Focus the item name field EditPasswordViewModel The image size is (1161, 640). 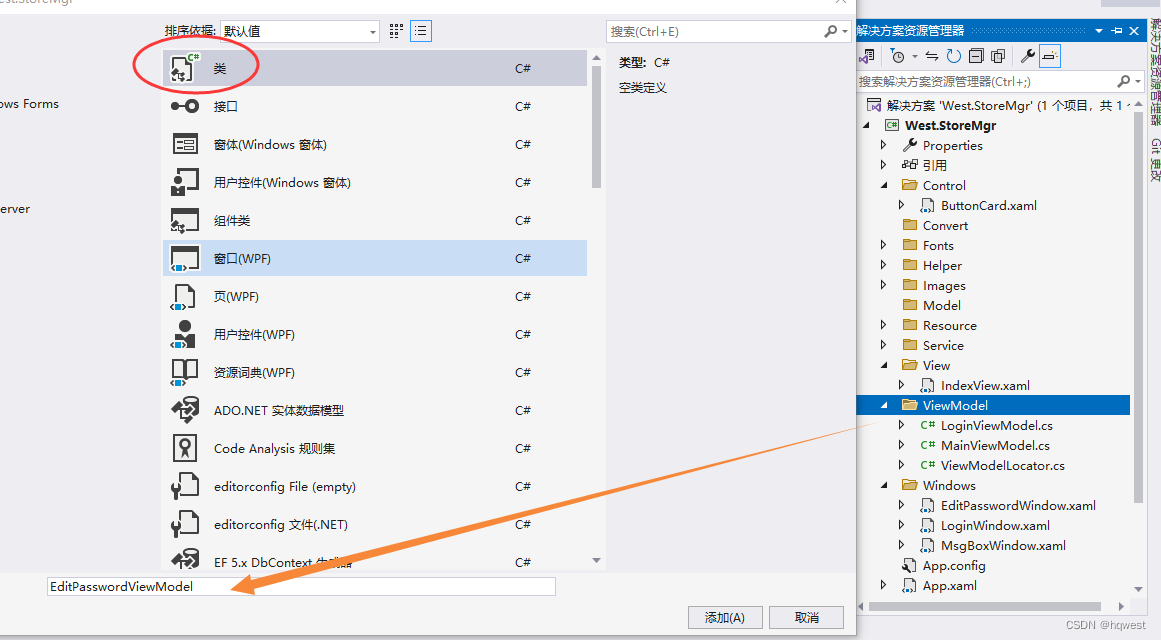tap(301, 587)
